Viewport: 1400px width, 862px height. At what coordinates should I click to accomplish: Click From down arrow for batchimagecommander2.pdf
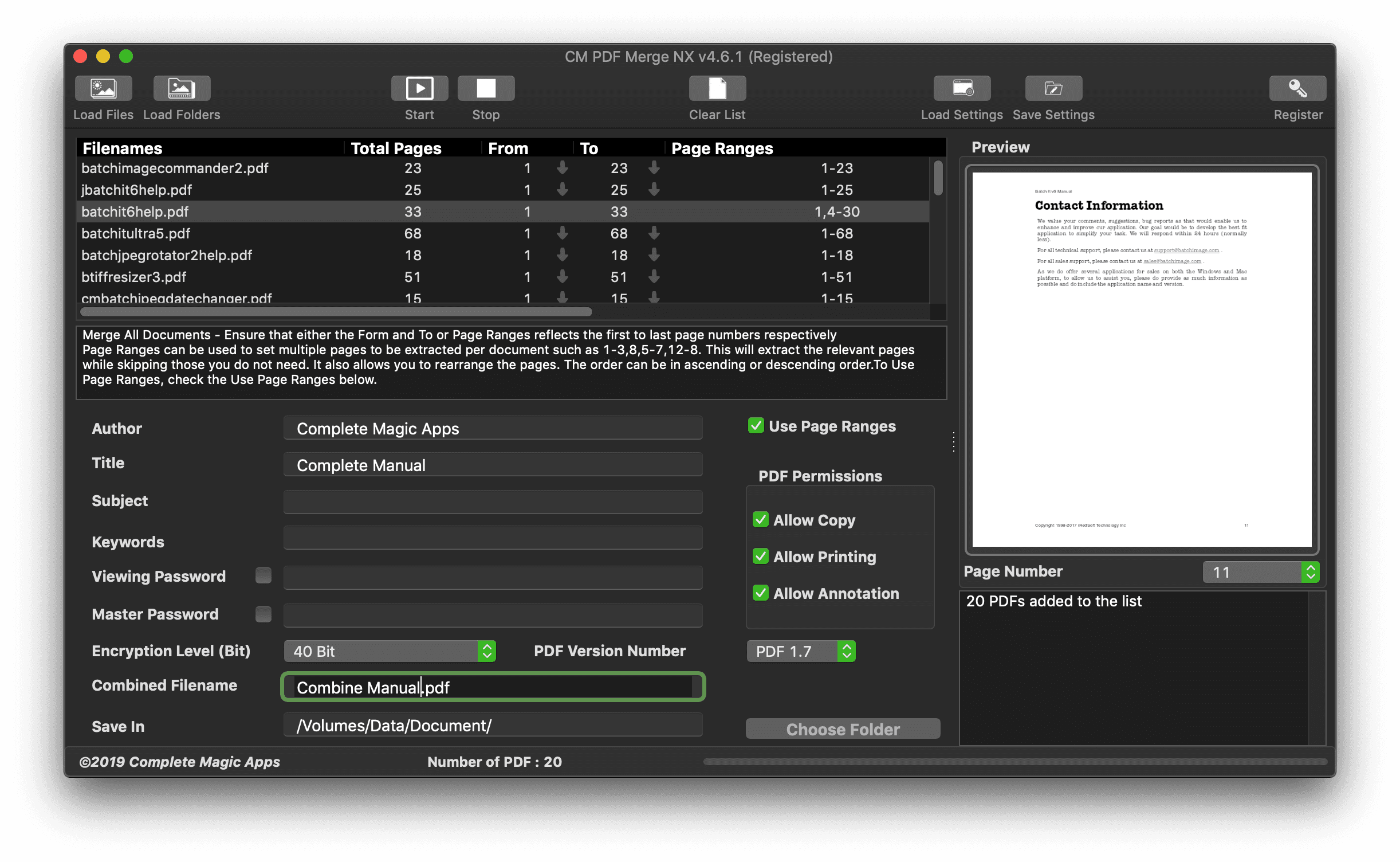coord(563,168)
